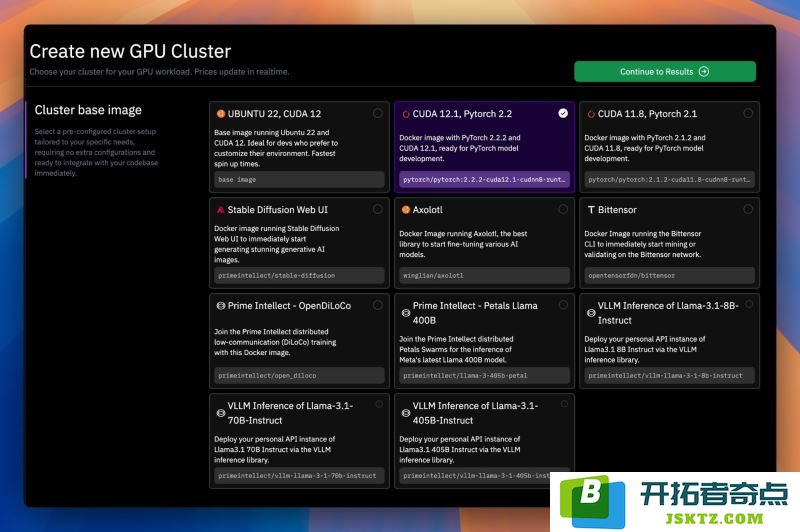Select the Llama-3.1-8B-Instruct radio button

pyautogui.click(x=749, y=304)
